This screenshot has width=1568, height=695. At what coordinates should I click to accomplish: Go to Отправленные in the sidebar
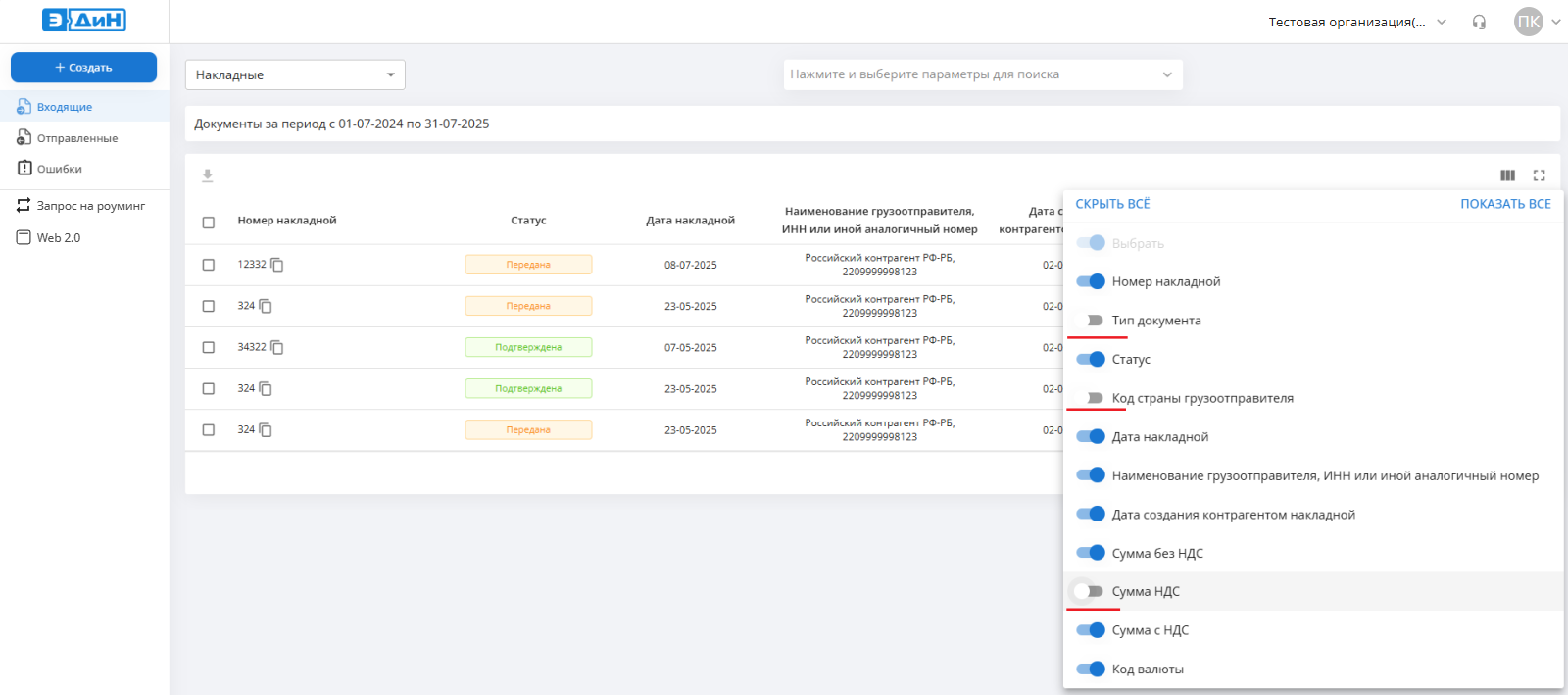pyautogui.click(x=76, y=138)
